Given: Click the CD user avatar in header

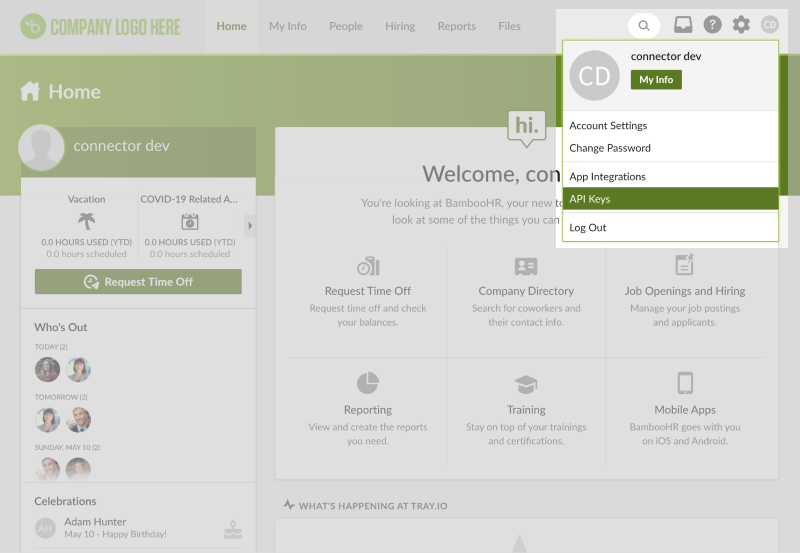Looking at the screenshot, I should pos(769,25).
